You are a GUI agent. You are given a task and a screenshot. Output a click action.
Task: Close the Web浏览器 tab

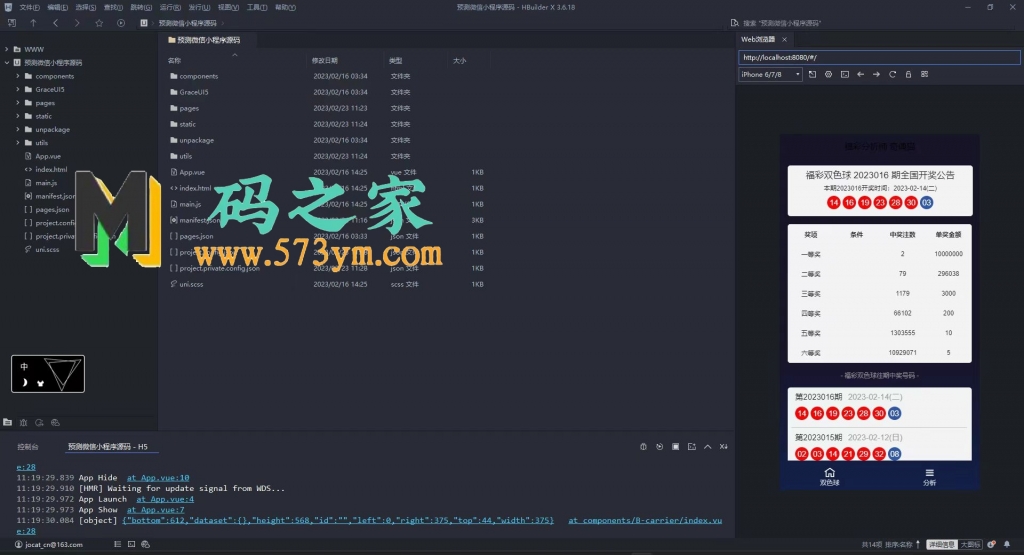click(x=784, y=40)
